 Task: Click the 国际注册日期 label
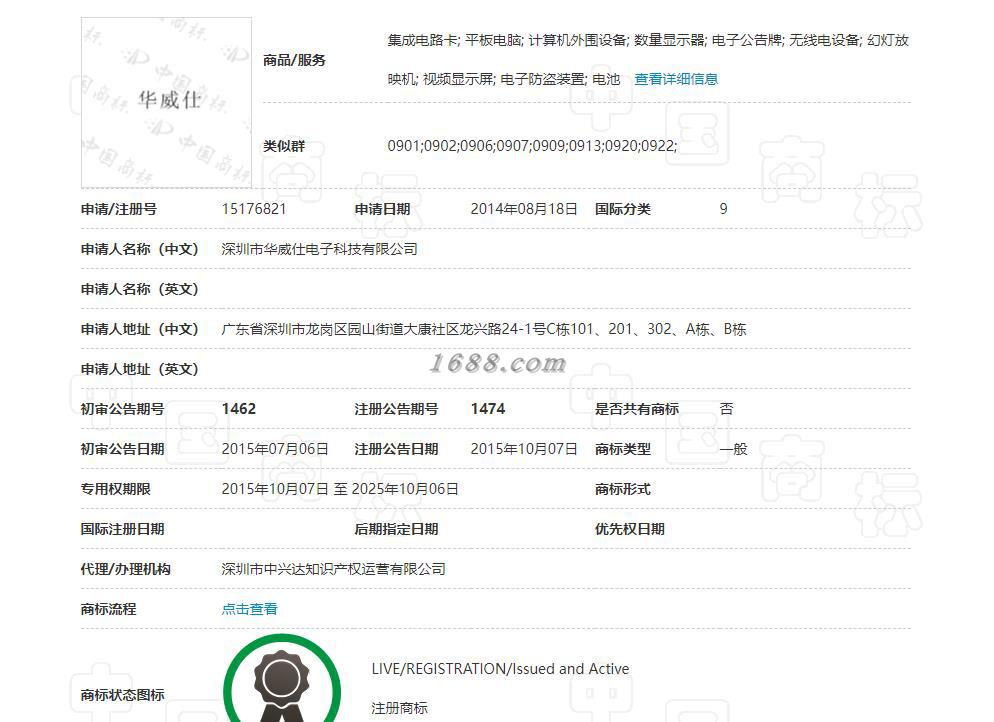point(122,529)
